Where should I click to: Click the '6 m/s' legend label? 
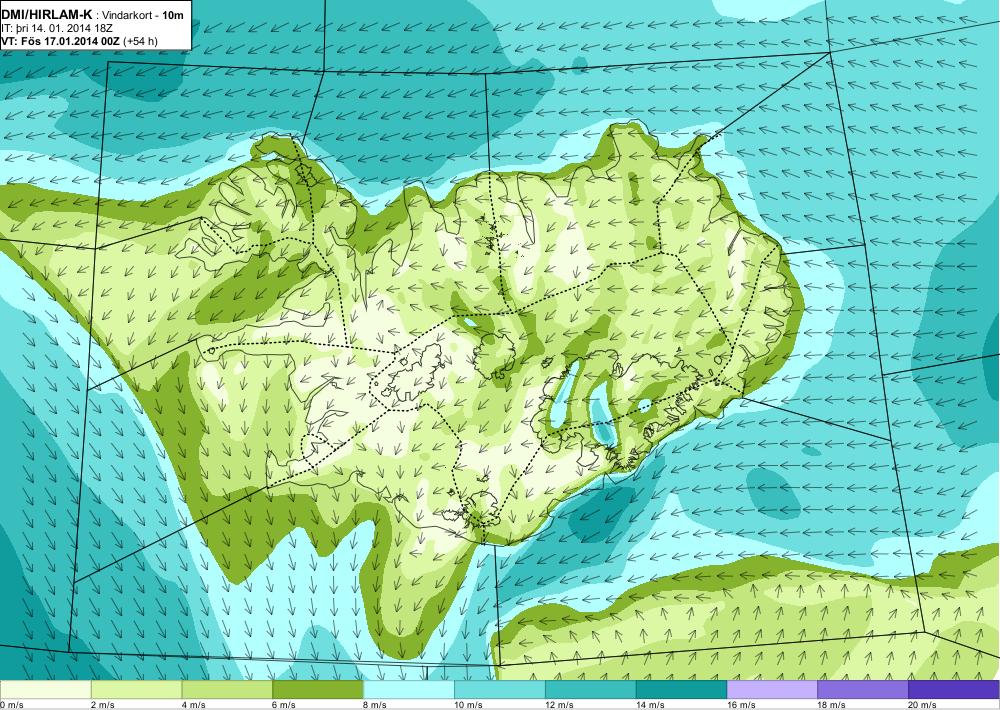click(x=284, y=705)
